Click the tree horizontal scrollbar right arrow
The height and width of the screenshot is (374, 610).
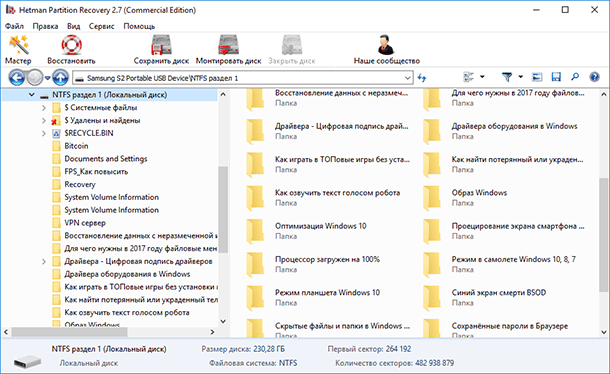212,332
